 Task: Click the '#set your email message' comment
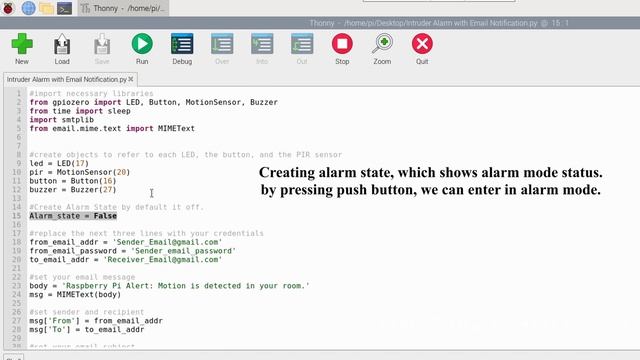[82, 277]
